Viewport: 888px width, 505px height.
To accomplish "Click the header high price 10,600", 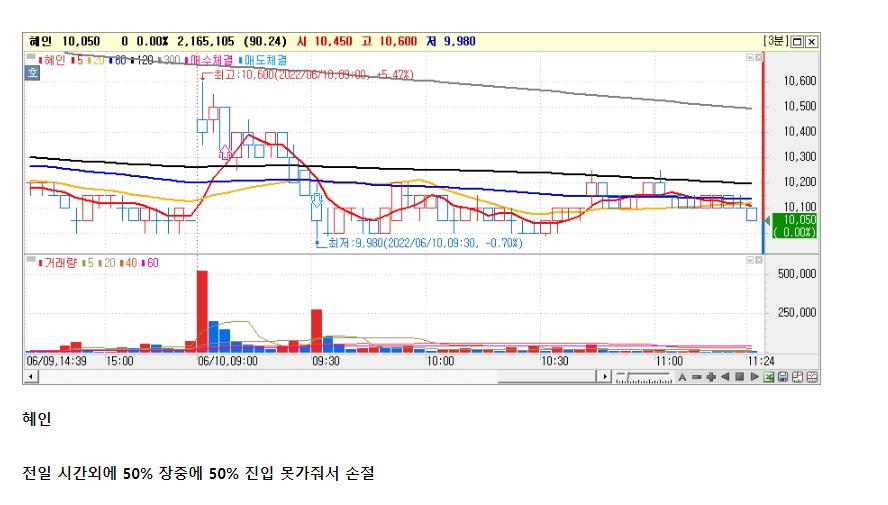I will click(x=398, y=41).
